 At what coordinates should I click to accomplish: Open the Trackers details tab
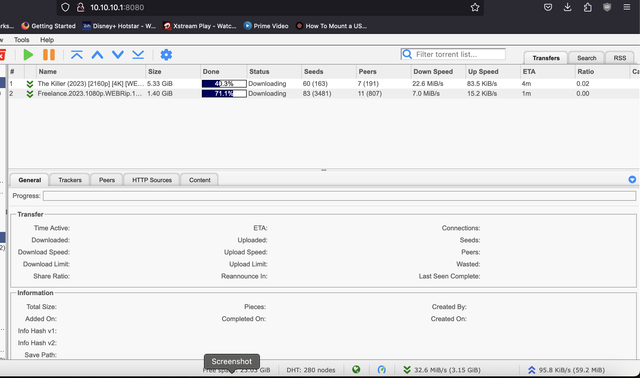tap(70, 180)
